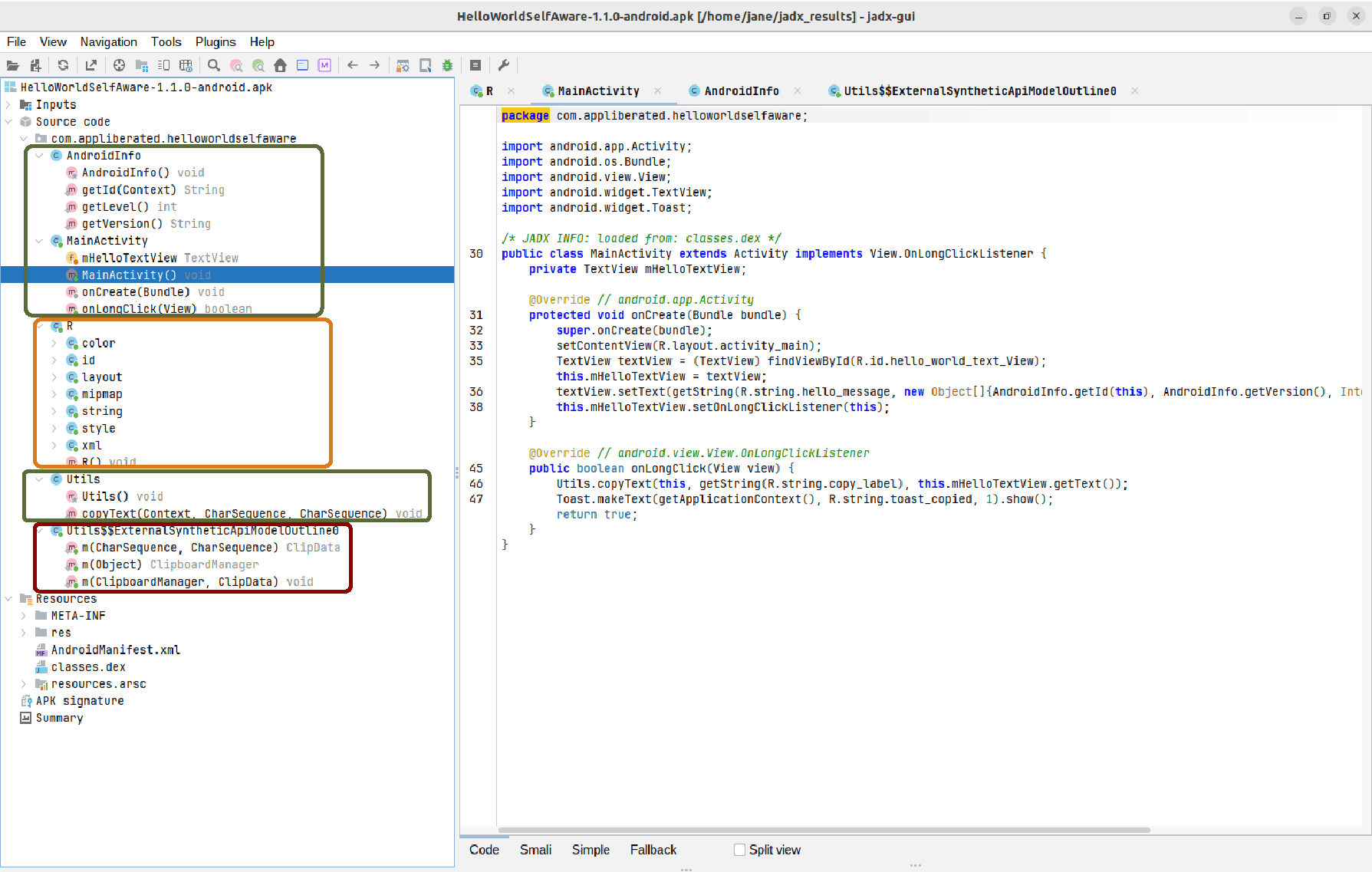This screenshot has width=1372, height=872.
Task: Open the green bug debugger icon
Action: click(x=447, y=66)
